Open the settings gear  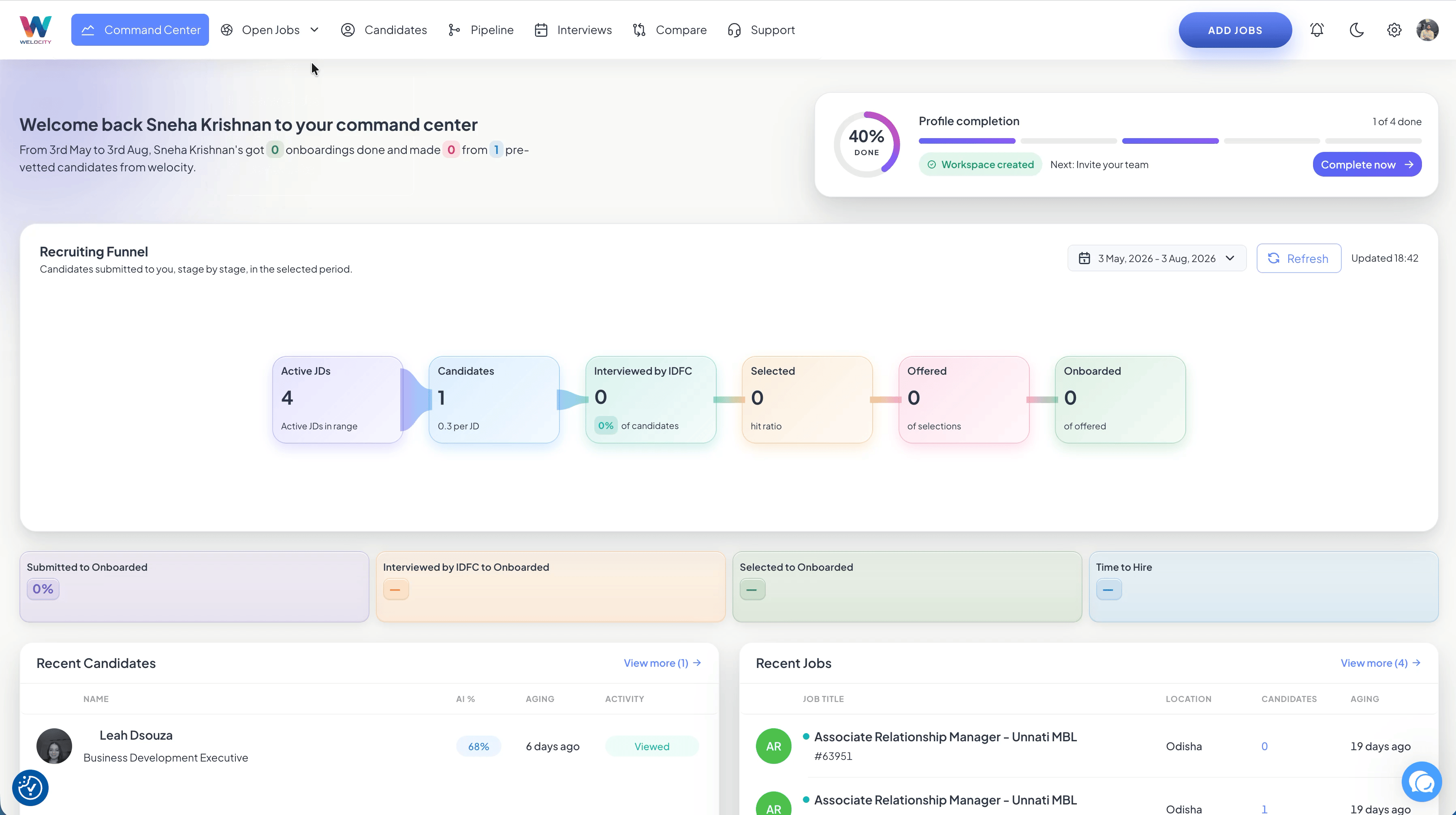pos(1394,30)
